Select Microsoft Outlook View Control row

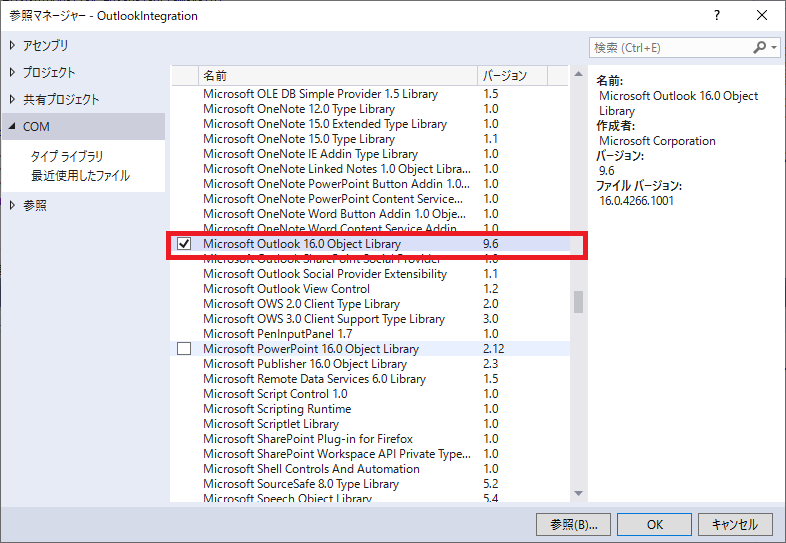point(370,289)
